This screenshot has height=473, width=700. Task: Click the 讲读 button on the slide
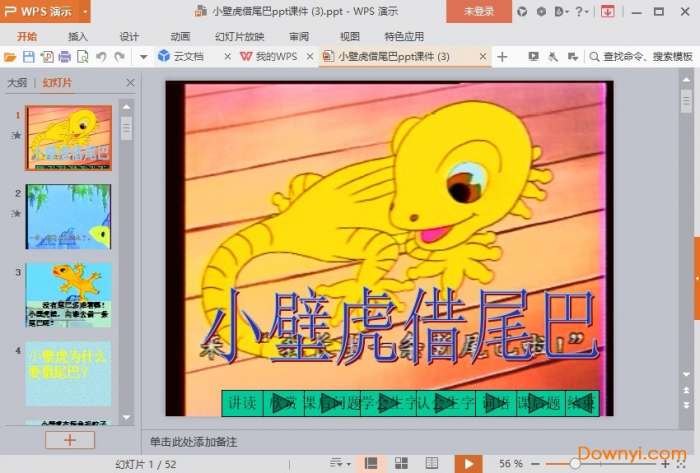242,403
